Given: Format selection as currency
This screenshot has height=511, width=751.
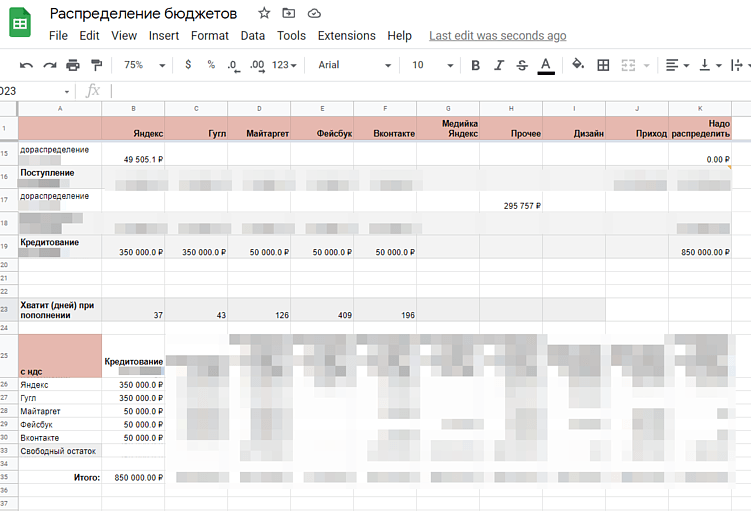Looking at the screenshot, I should point(188,65).
